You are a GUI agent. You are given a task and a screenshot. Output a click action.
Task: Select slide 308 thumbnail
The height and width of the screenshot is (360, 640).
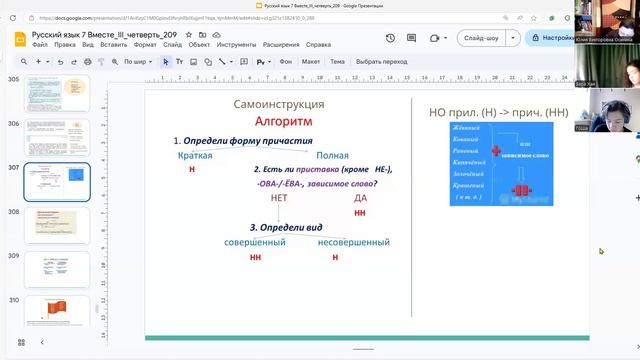click(x=57, y=226)
